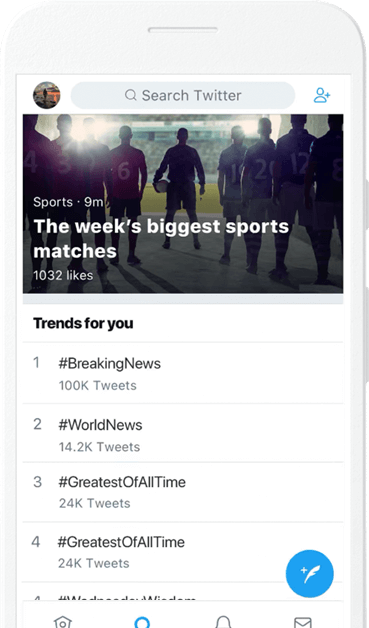
Task: Tap the add contacts person icon
Action: tap(322, 95)
